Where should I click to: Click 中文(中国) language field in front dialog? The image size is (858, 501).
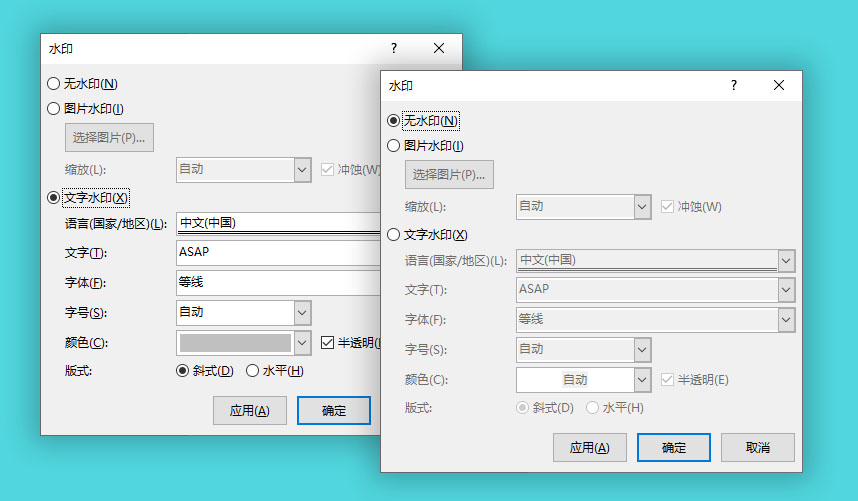647,261
